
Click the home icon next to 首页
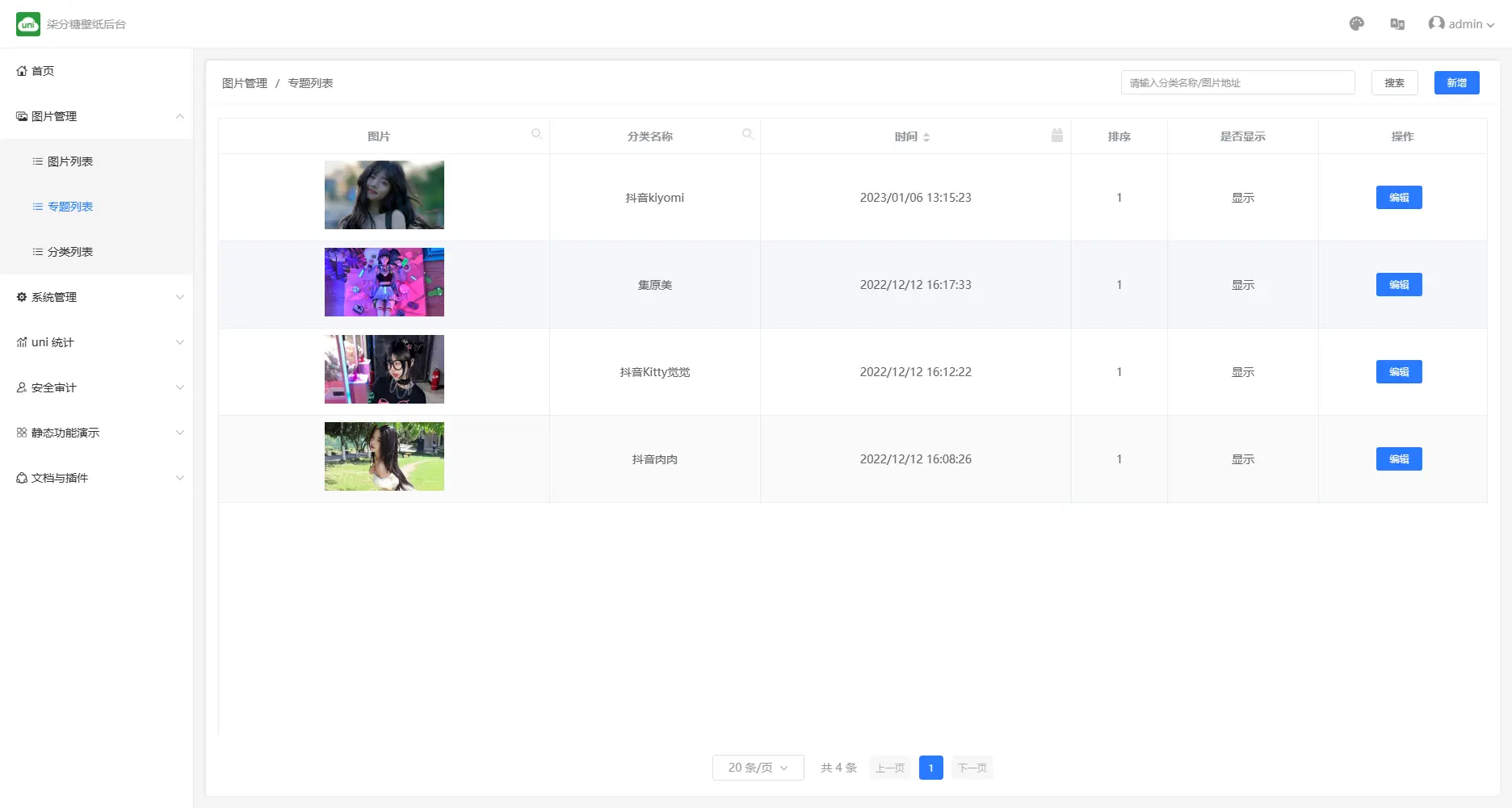(22, 71)
